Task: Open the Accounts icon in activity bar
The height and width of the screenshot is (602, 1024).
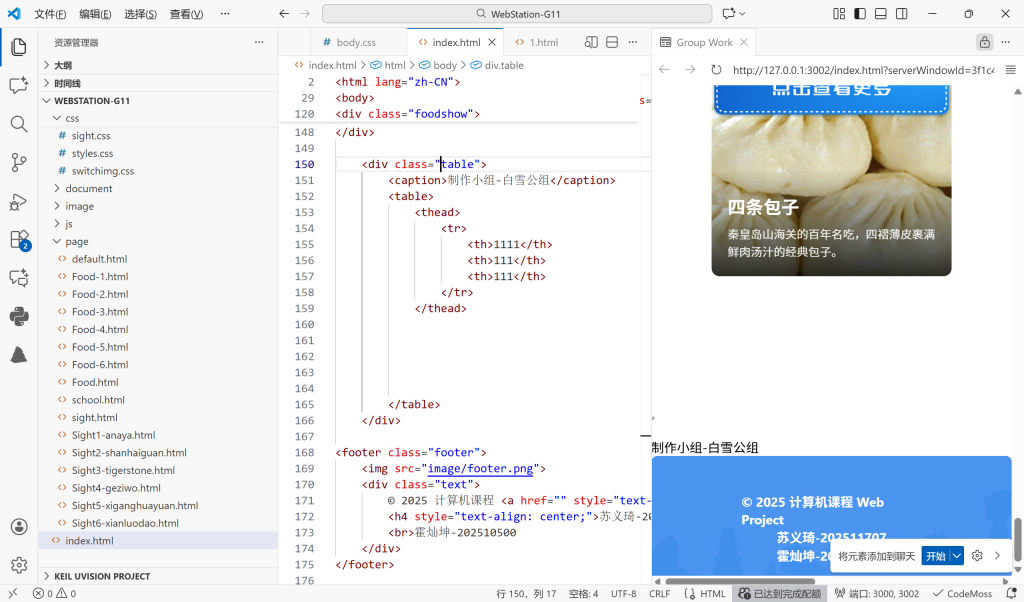Action: tap(18, 527)
